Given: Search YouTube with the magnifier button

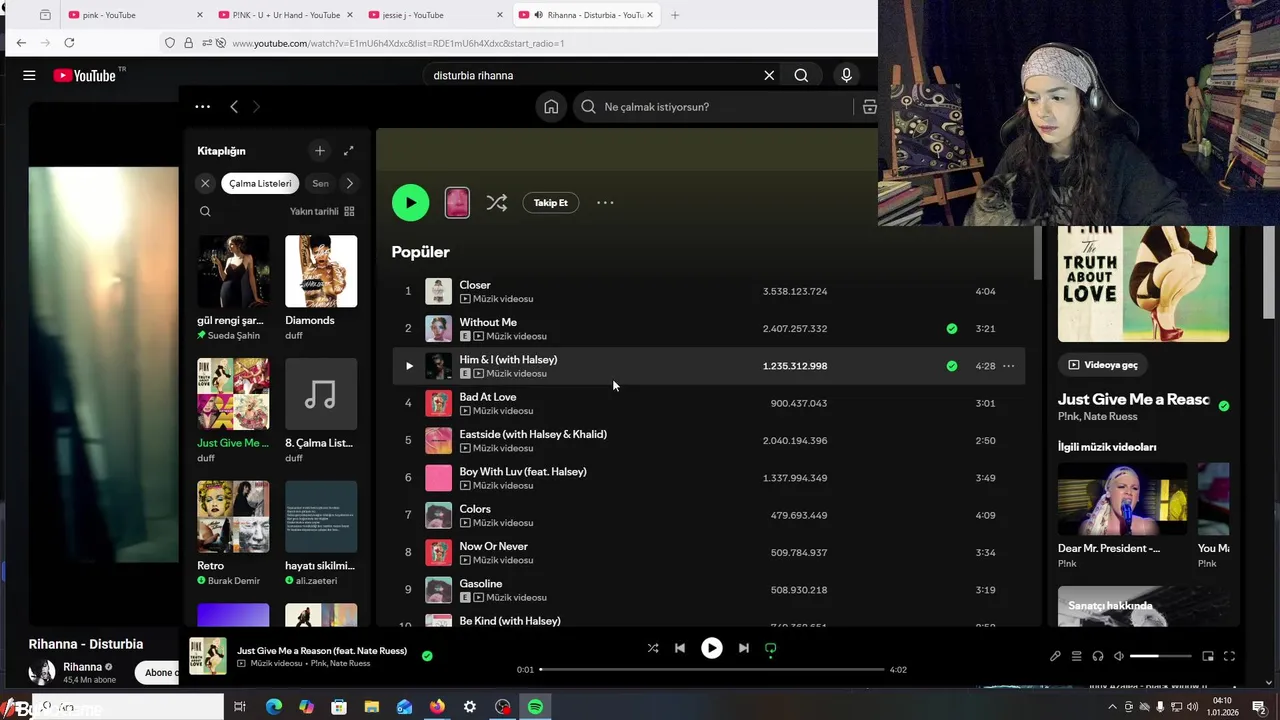Looking at the screenshot, I should (x=801, y=75).
